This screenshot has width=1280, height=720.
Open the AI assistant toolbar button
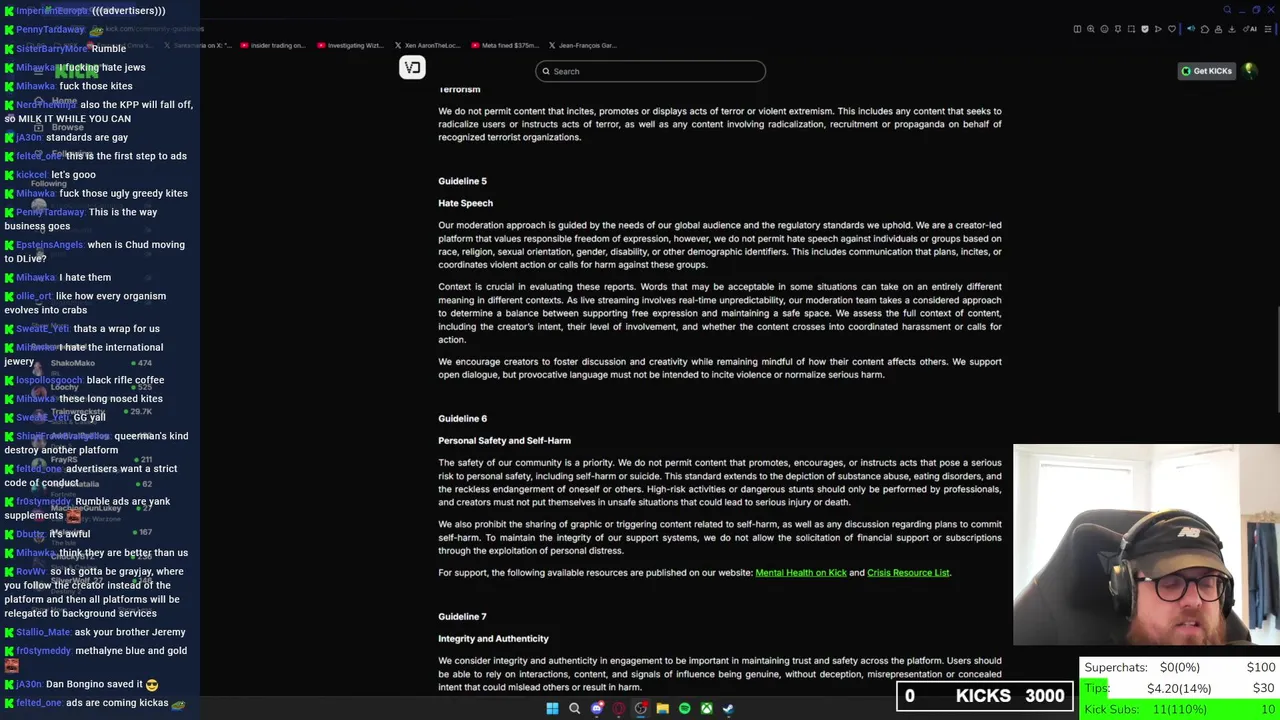pyautogui.click(x=1250, y=29)
